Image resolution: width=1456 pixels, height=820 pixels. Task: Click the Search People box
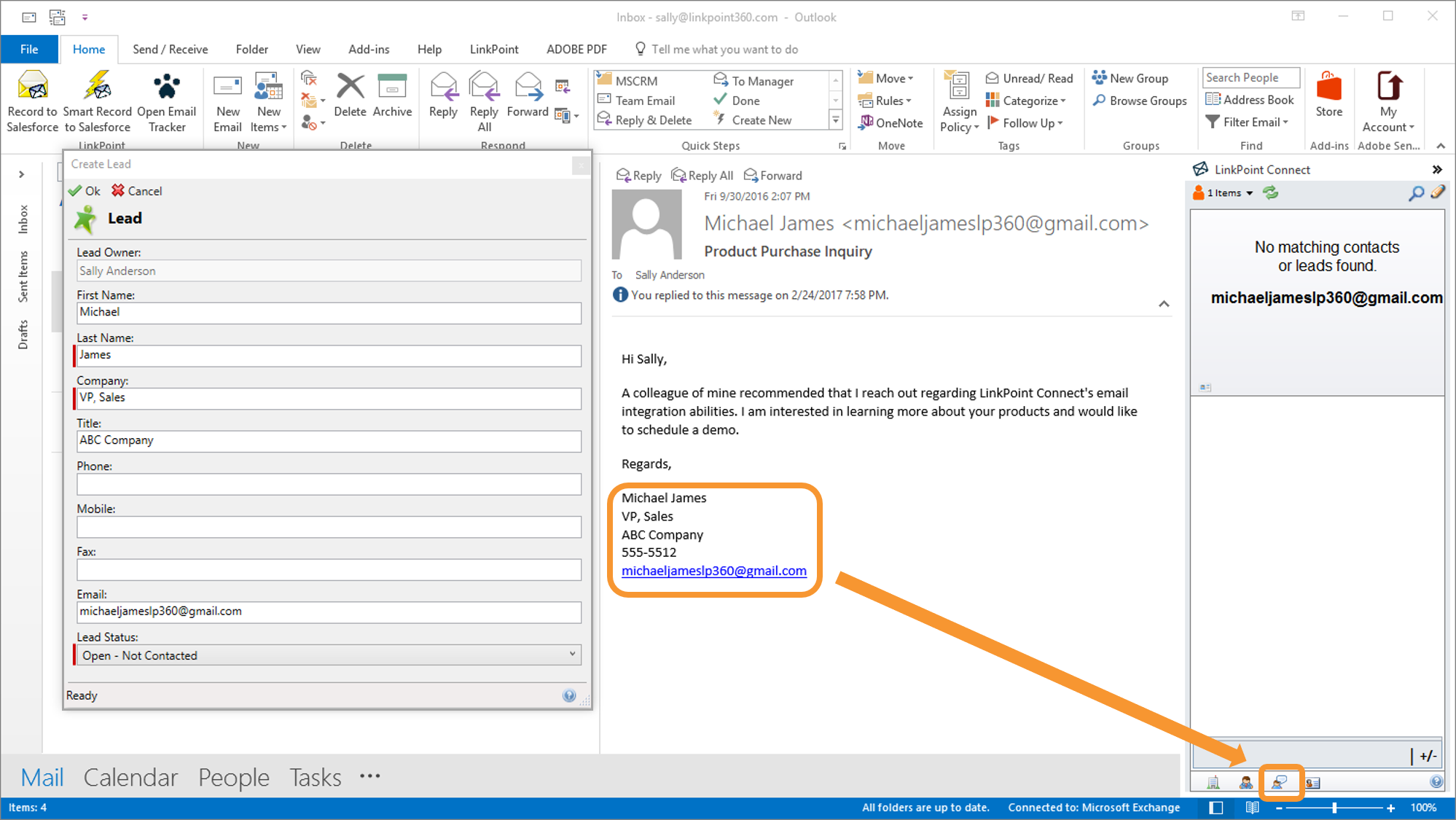[1250, 77]
